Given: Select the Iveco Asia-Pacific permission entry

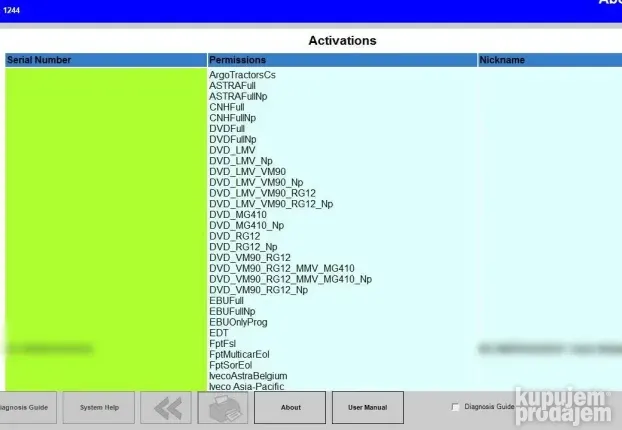Looking at the screenshot, I should click(247, 386).
